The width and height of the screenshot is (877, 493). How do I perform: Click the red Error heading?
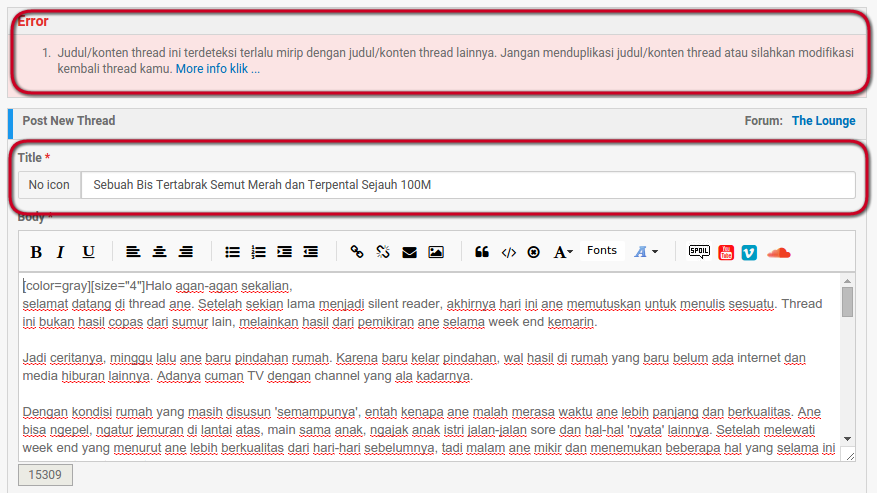coord(33,21)
